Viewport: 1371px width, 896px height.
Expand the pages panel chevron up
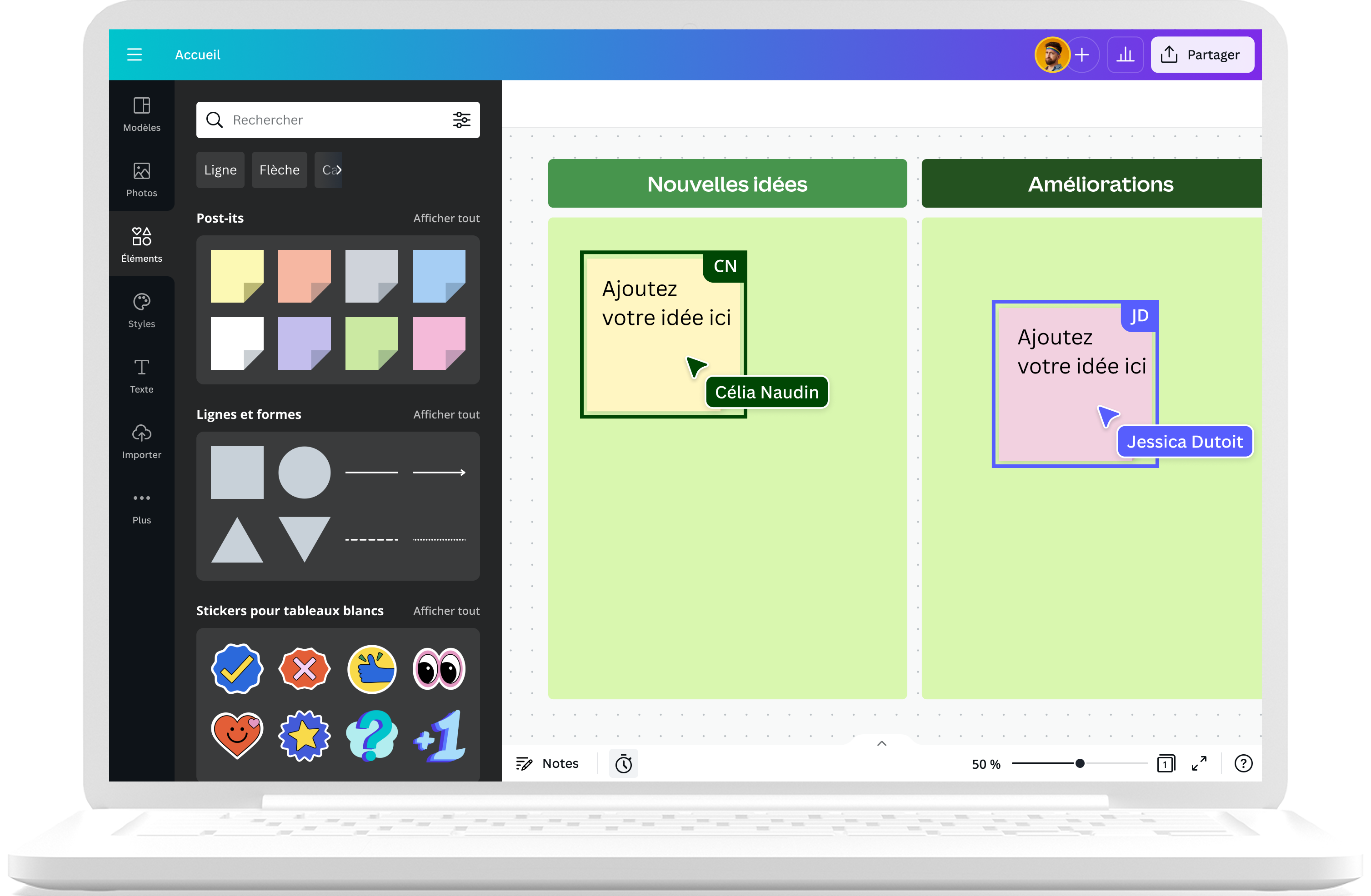tap(881, 743)
